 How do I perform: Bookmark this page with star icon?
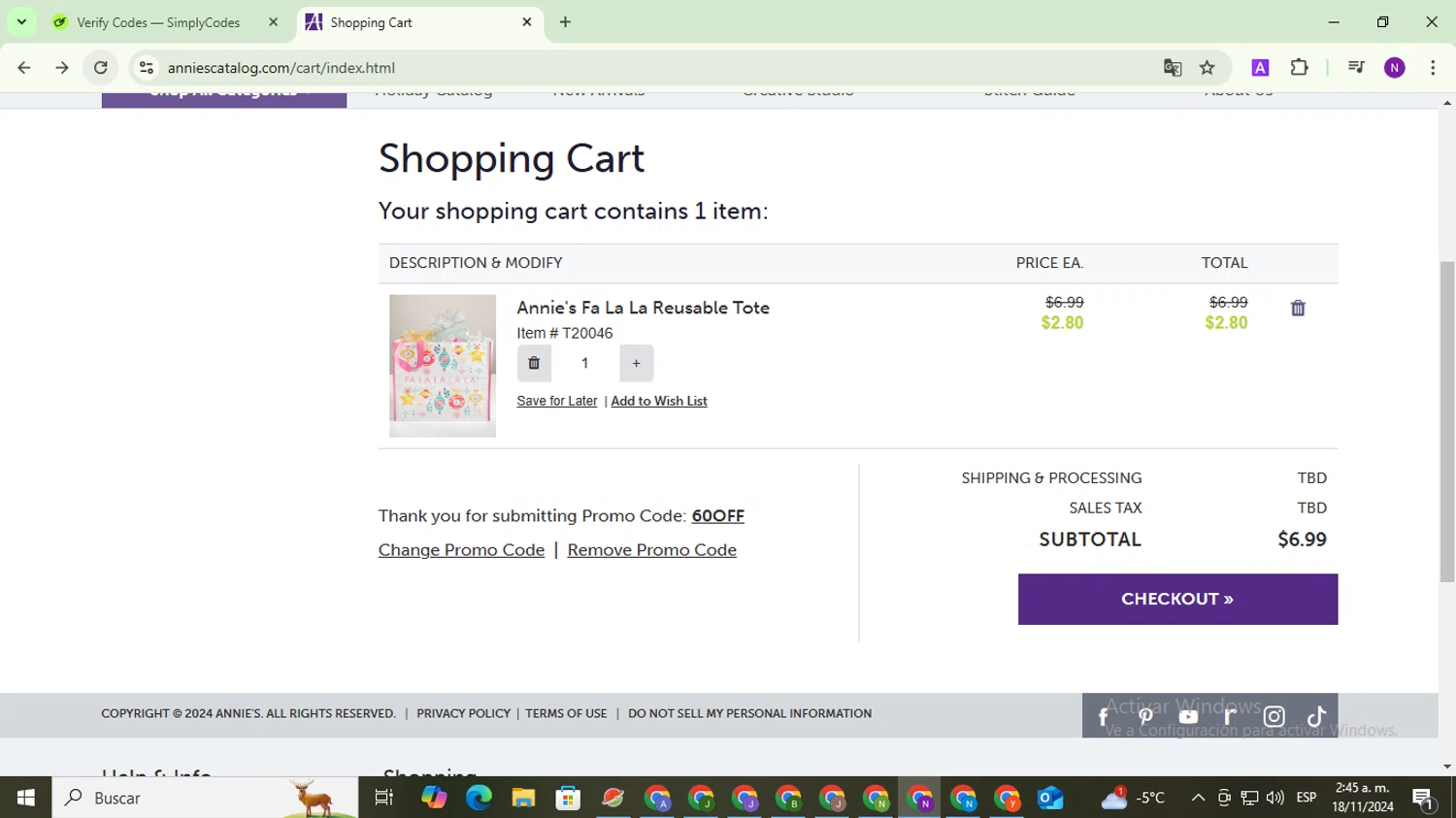pyautogui.click(x=1208, y=68)
